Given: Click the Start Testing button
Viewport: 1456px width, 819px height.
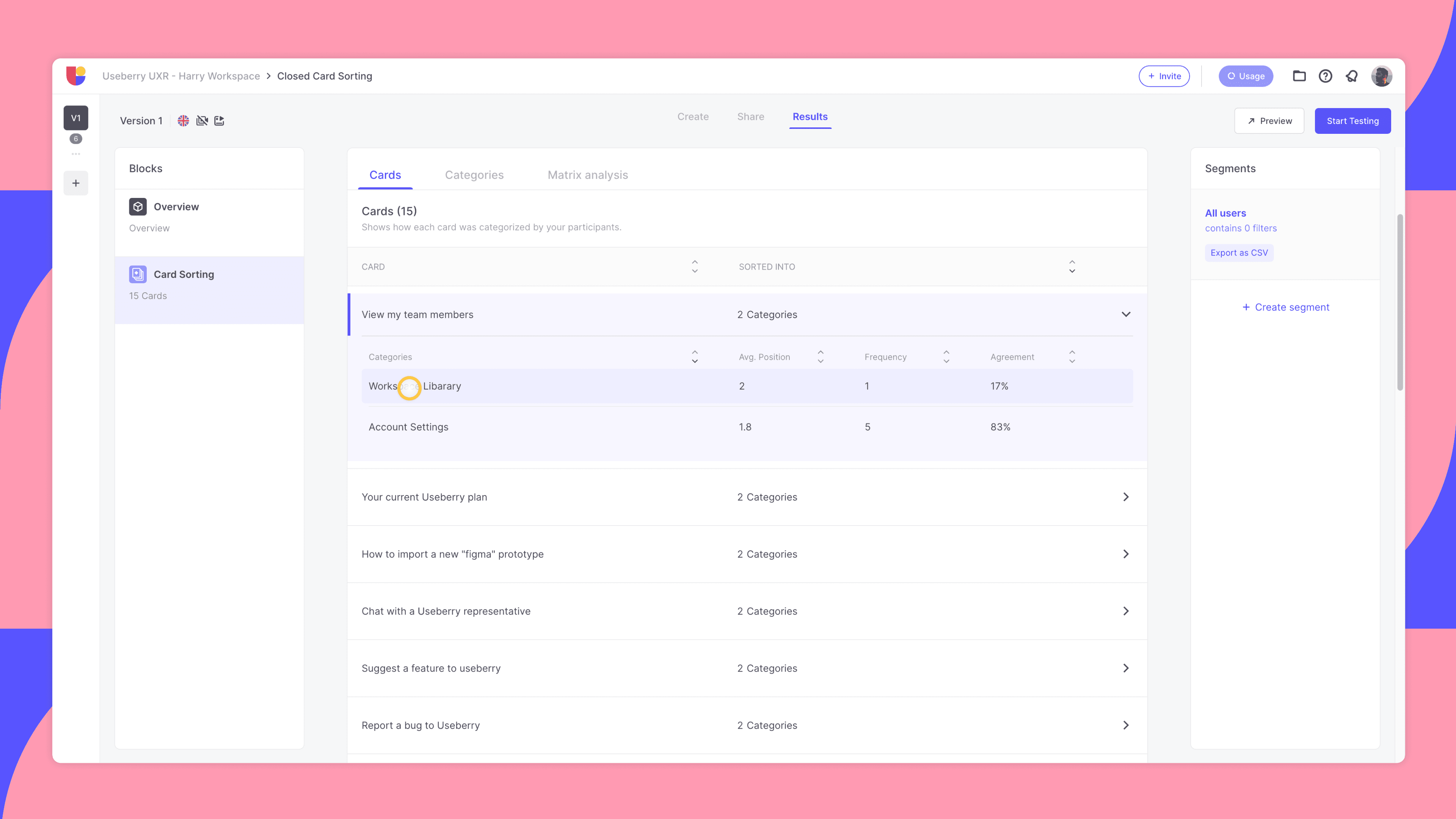Looking at the screenshot, I should click(x=1352, y=121).
